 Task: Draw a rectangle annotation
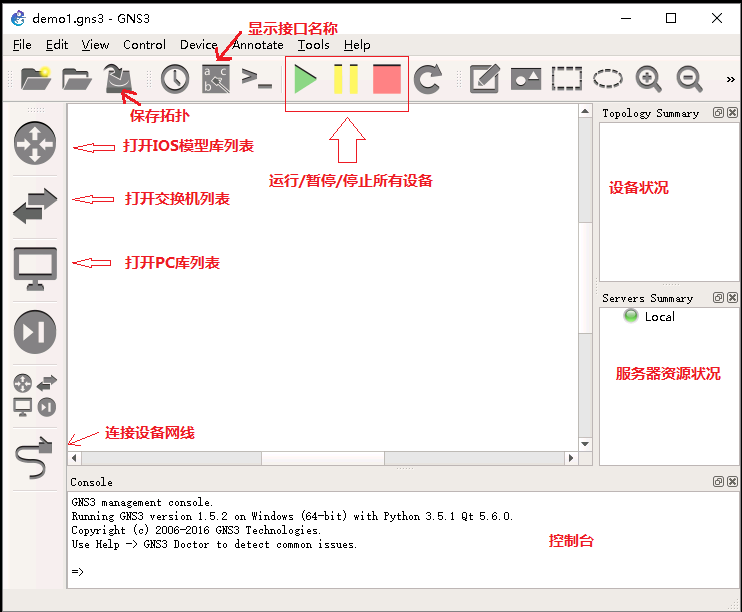[566, 79]
